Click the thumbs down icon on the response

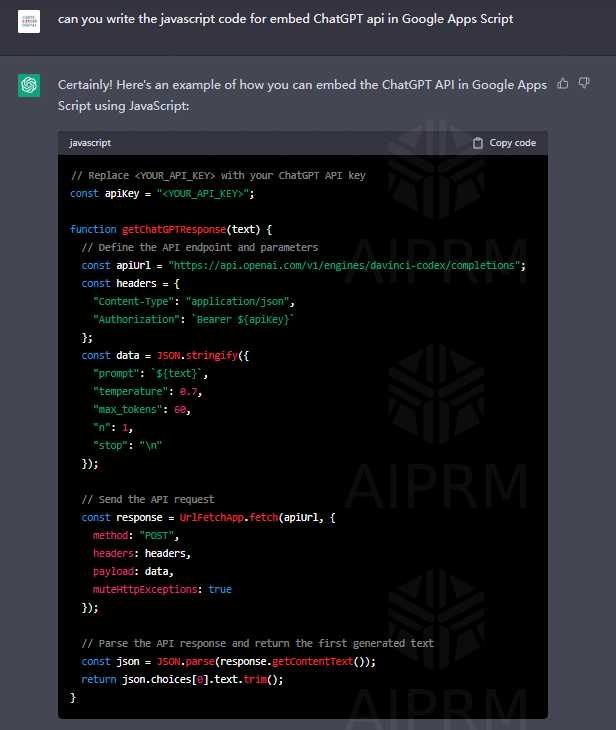coord(586,84)
